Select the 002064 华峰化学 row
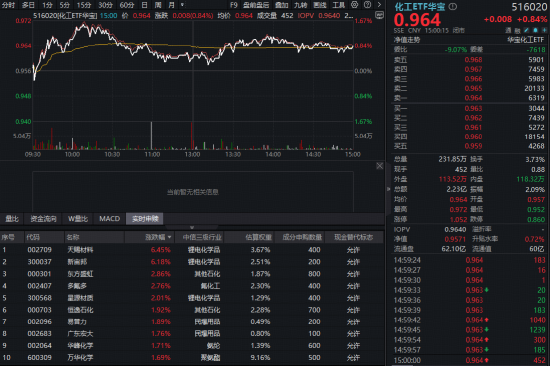This screenshot has height=366, width=550. tap(192, 346)
